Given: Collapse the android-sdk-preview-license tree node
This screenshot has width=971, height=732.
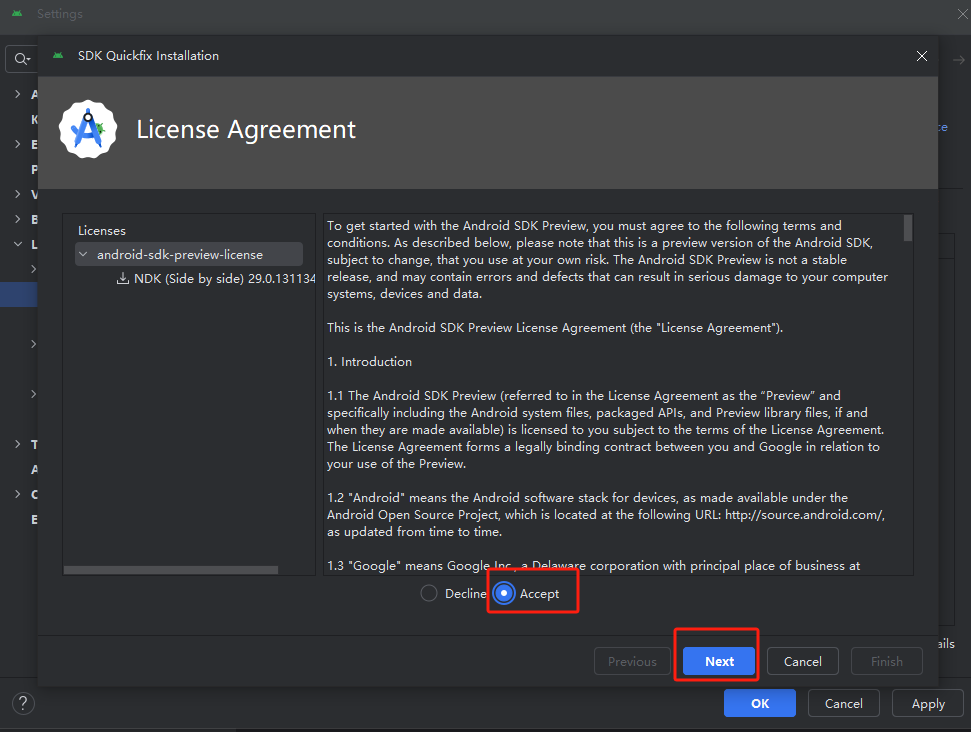Looking at the screenshot, I should (x=83, y=255).
